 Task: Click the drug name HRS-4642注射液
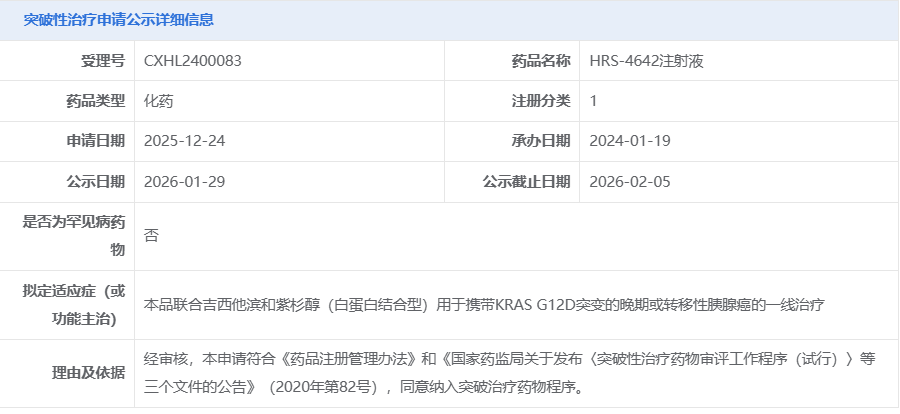[x=647, y=60]
